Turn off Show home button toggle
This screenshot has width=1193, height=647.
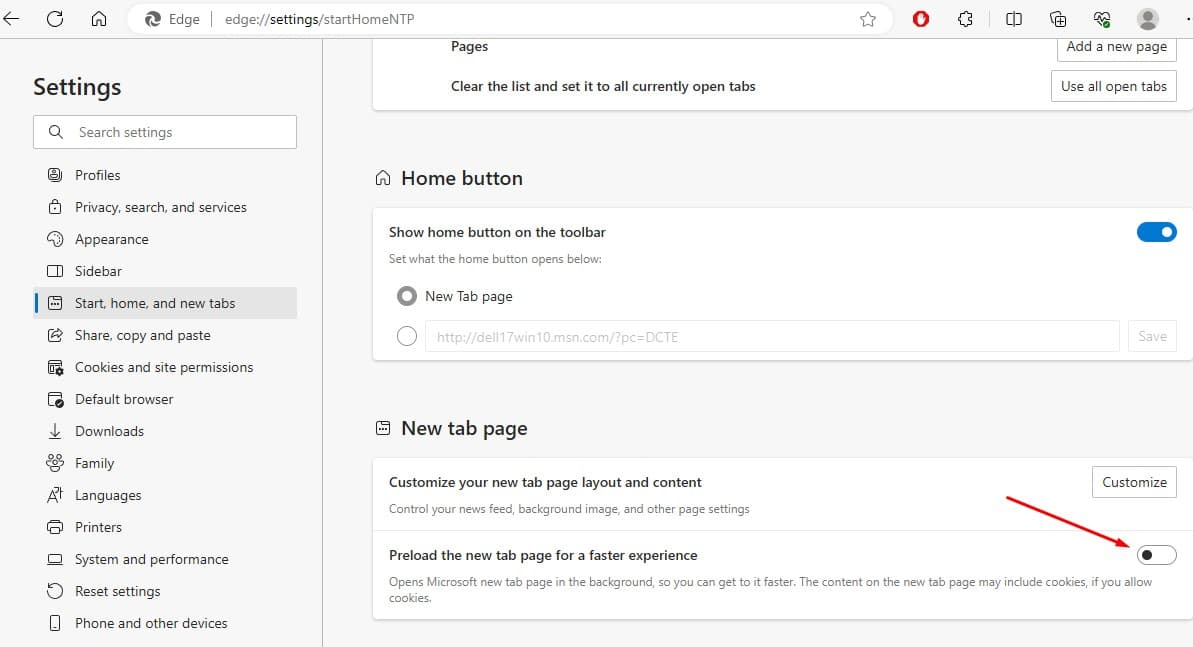(x=1156, y=232)
